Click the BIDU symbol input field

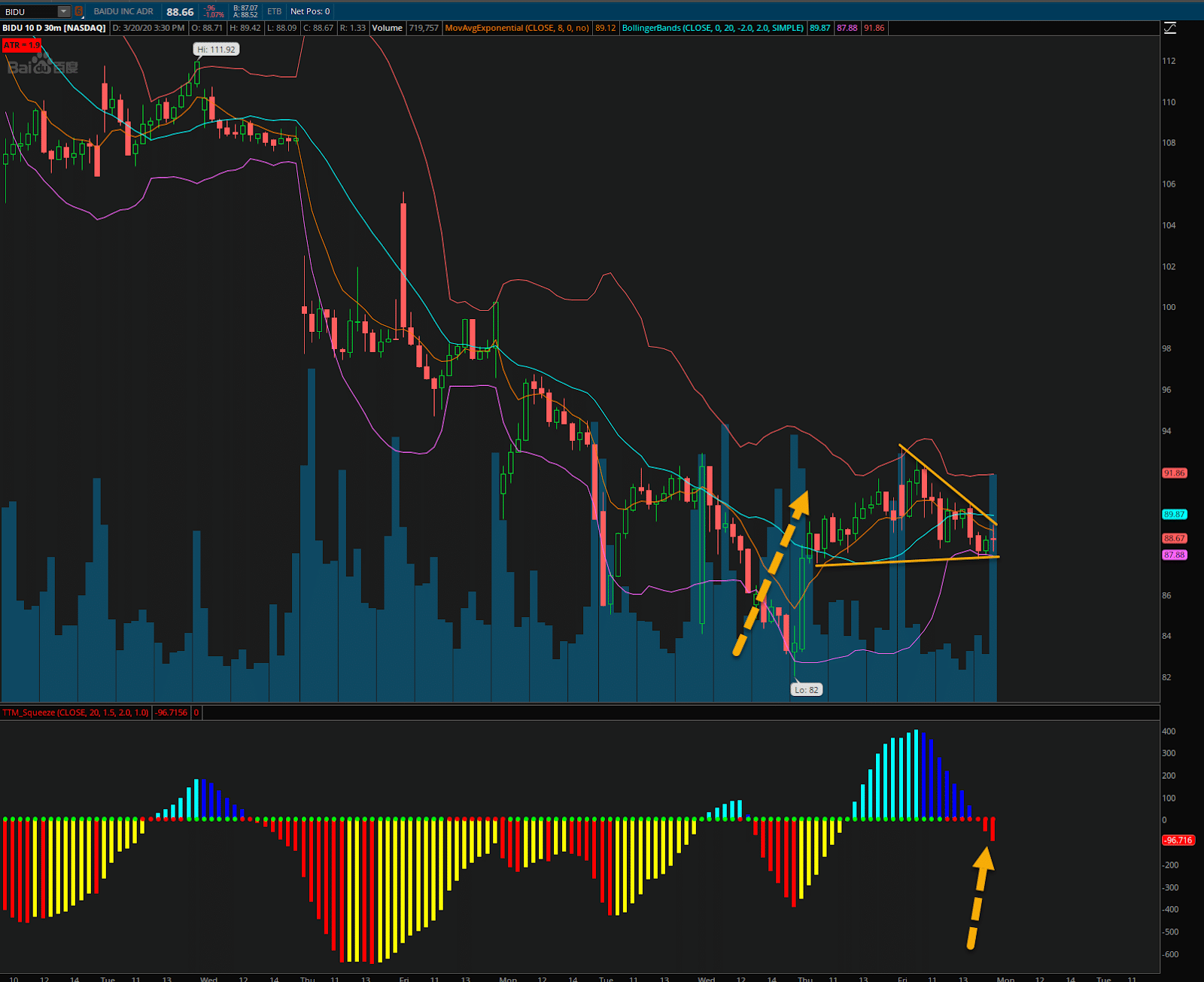(x=29, y=11)
